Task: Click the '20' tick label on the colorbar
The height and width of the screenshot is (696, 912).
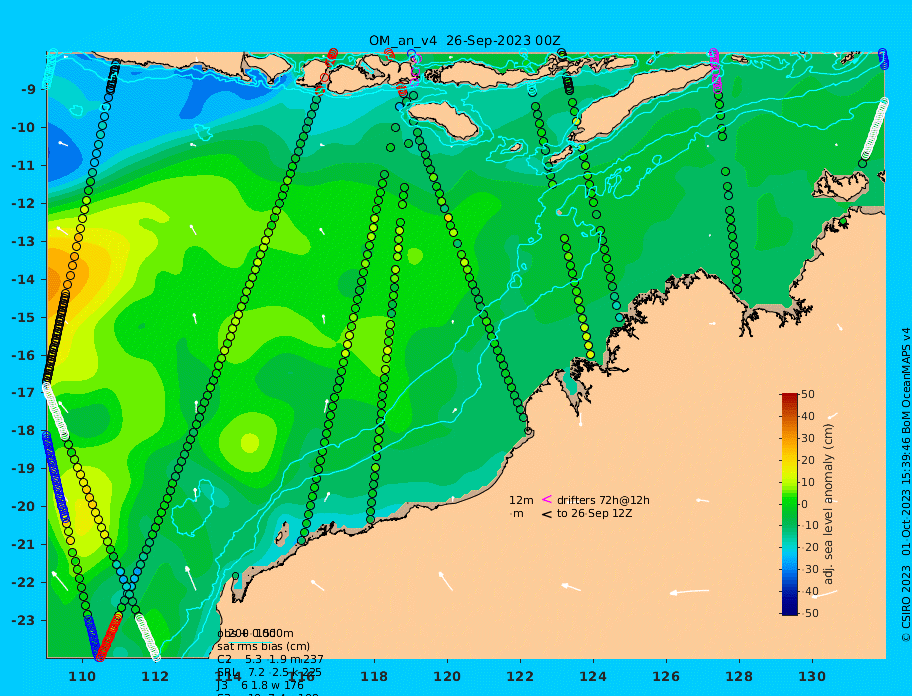Action: click(808, 461)
